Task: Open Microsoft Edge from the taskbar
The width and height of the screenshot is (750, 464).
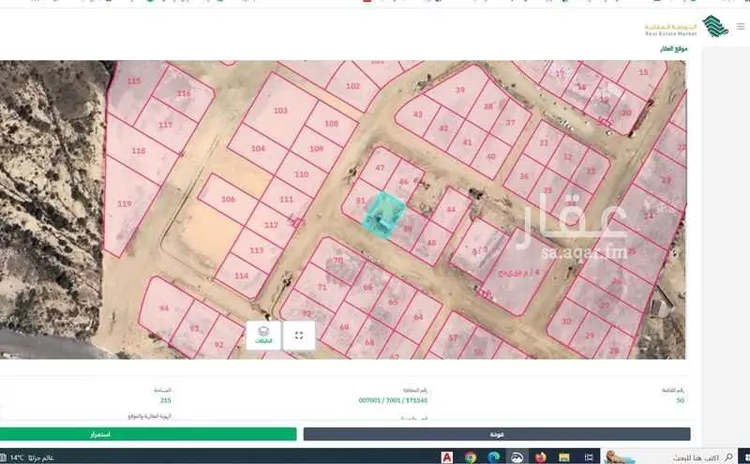Action: pyautogui.click(x=494, y=457)
